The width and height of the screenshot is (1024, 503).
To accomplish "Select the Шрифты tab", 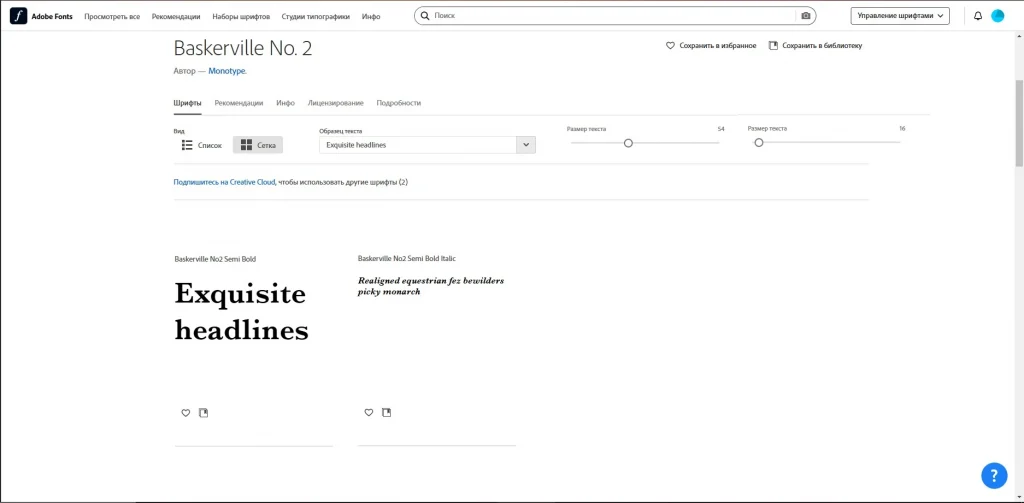I will 187,103.
